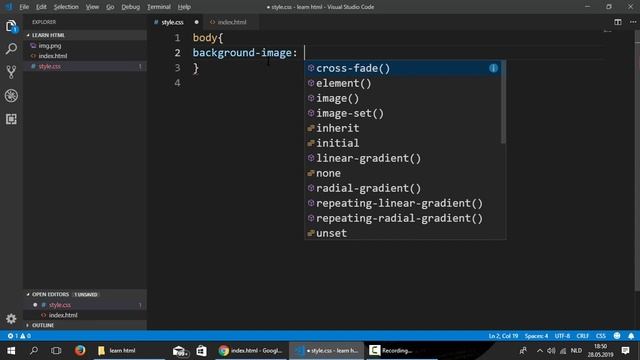Open notifications bell in status bar
Image resolution: width=640 pixels, height=360 pixels.
point(631,336)
